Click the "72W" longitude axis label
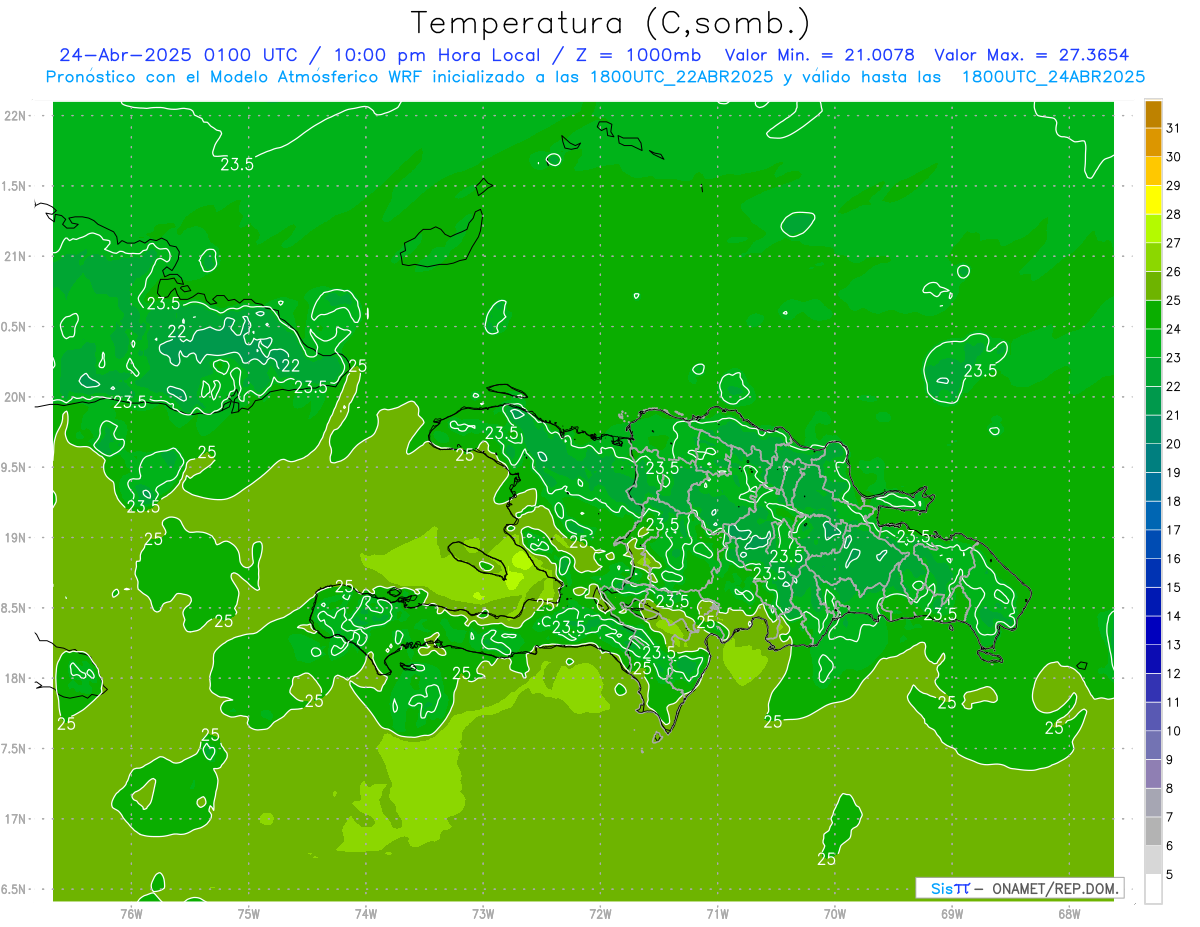The image size is (1200, 927). click(601, 914)
